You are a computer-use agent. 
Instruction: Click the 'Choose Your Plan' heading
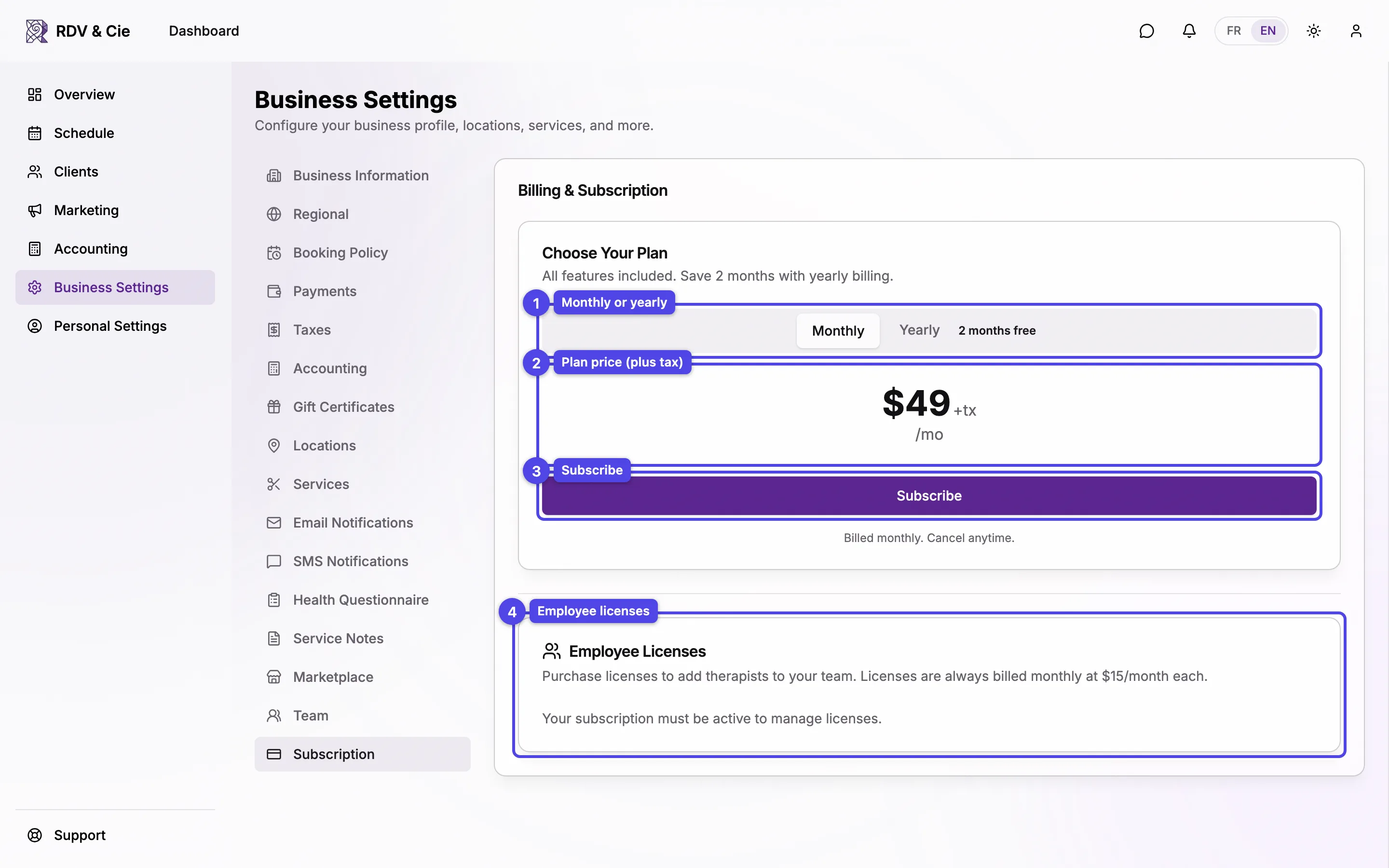pyautogui.click(x=604, y=253)
